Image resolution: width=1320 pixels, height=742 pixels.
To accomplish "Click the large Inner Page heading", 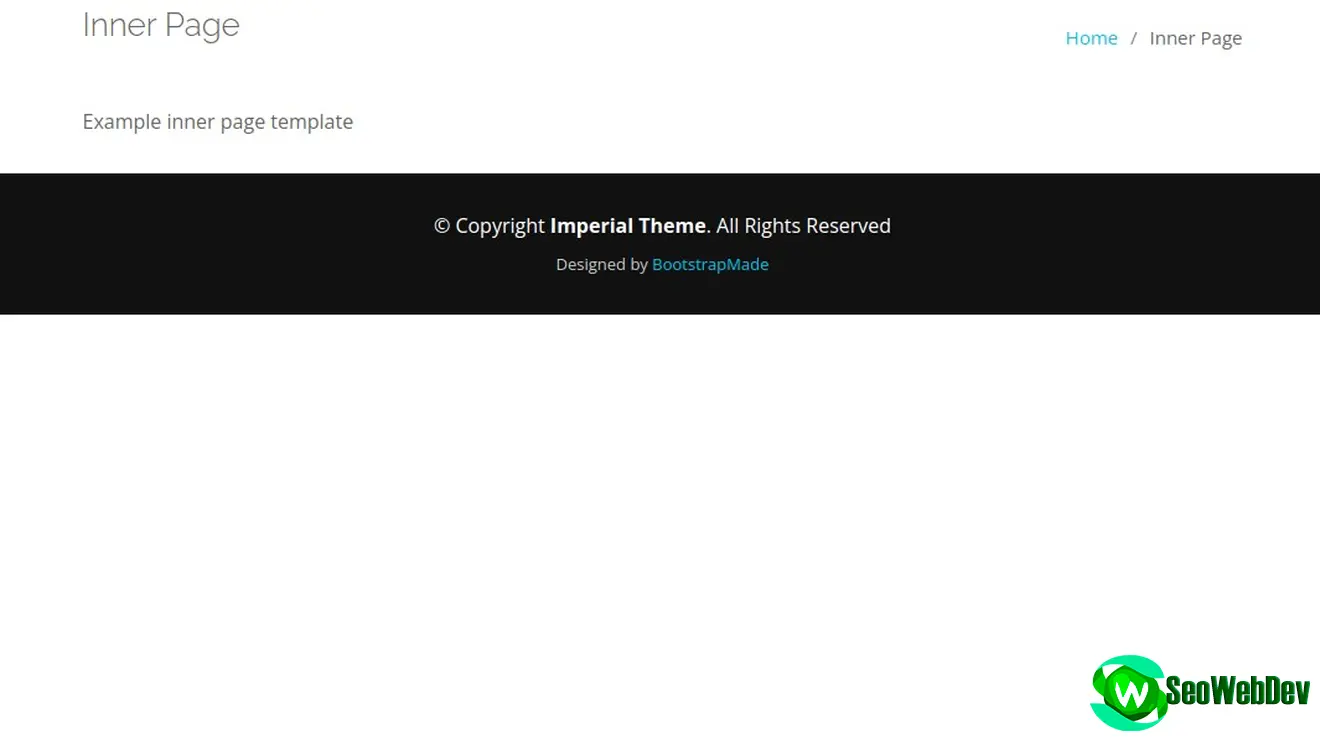I will 161,25.
